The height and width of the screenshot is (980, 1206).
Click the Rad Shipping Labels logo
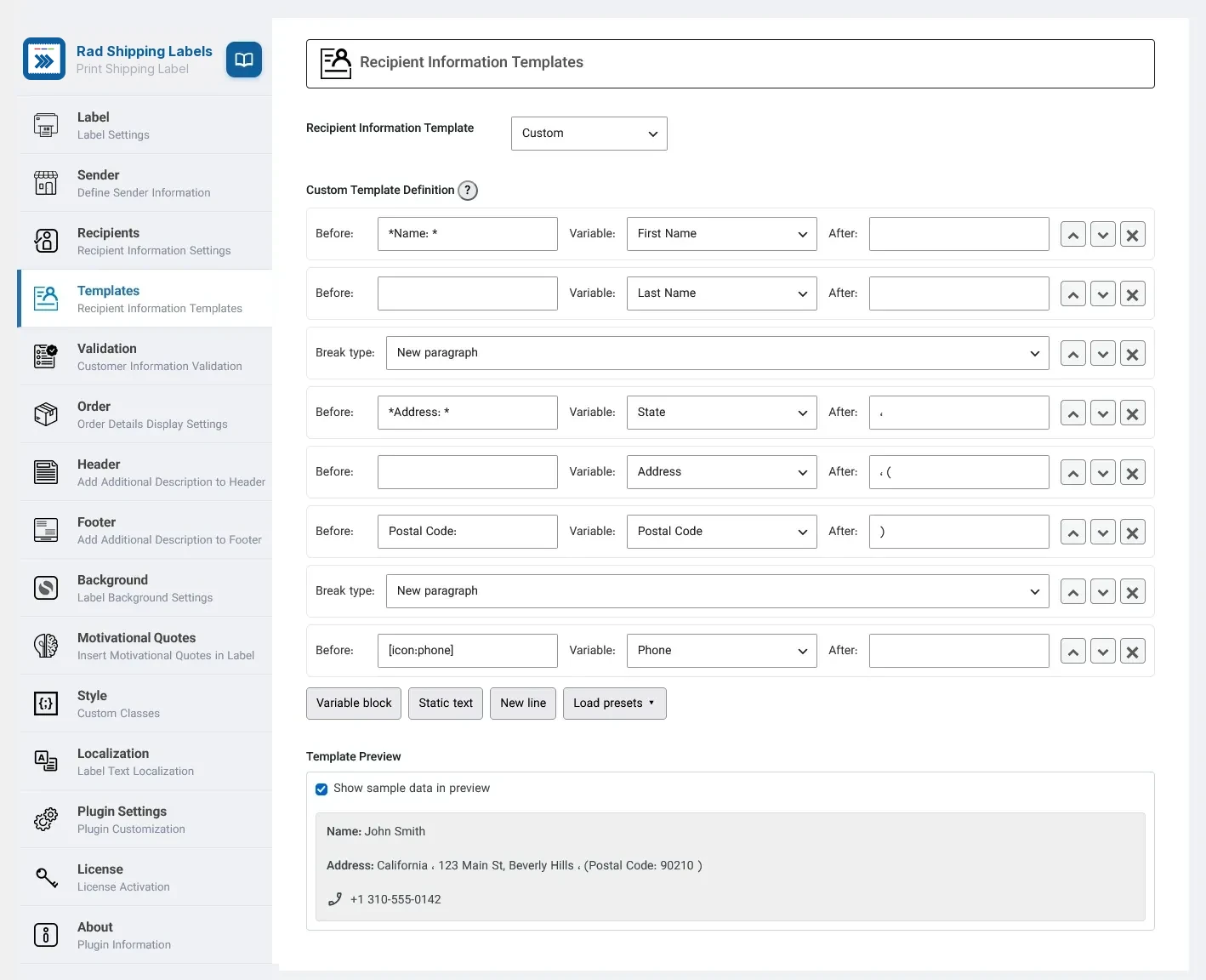point(44,59)
